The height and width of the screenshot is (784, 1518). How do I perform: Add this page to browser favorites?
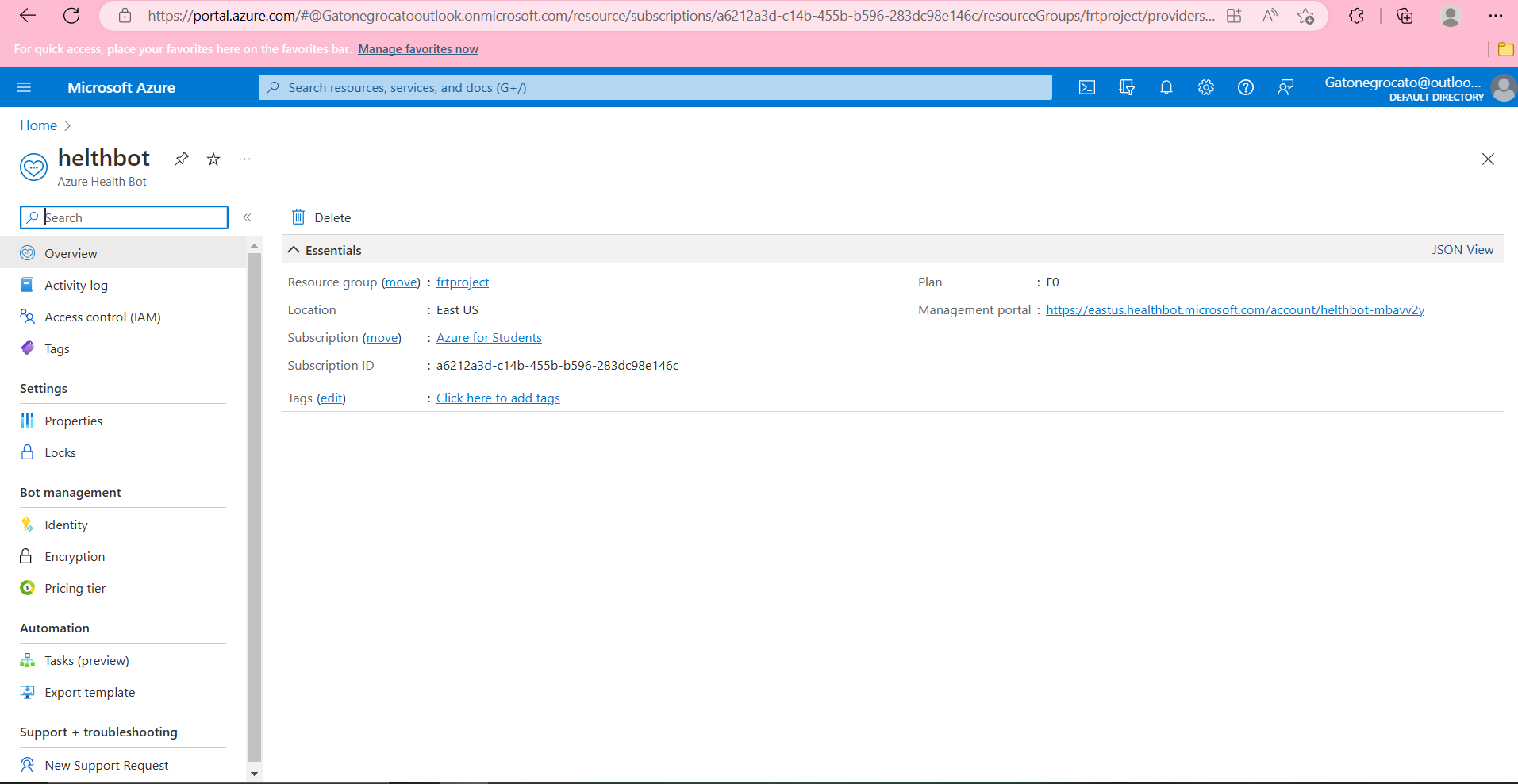coord(1305,16)
